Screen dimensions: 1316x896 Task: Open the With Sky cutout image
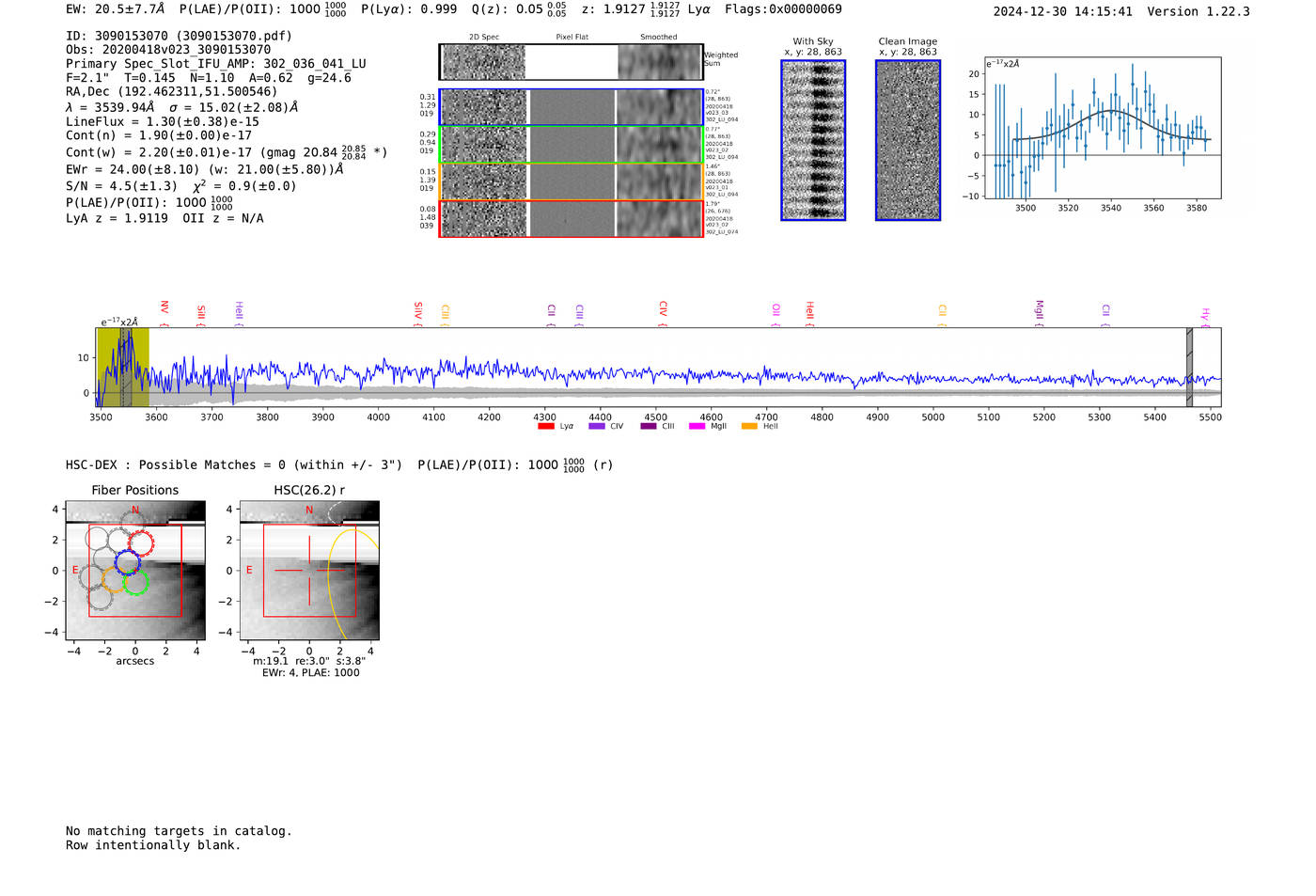tap(813, 140)
